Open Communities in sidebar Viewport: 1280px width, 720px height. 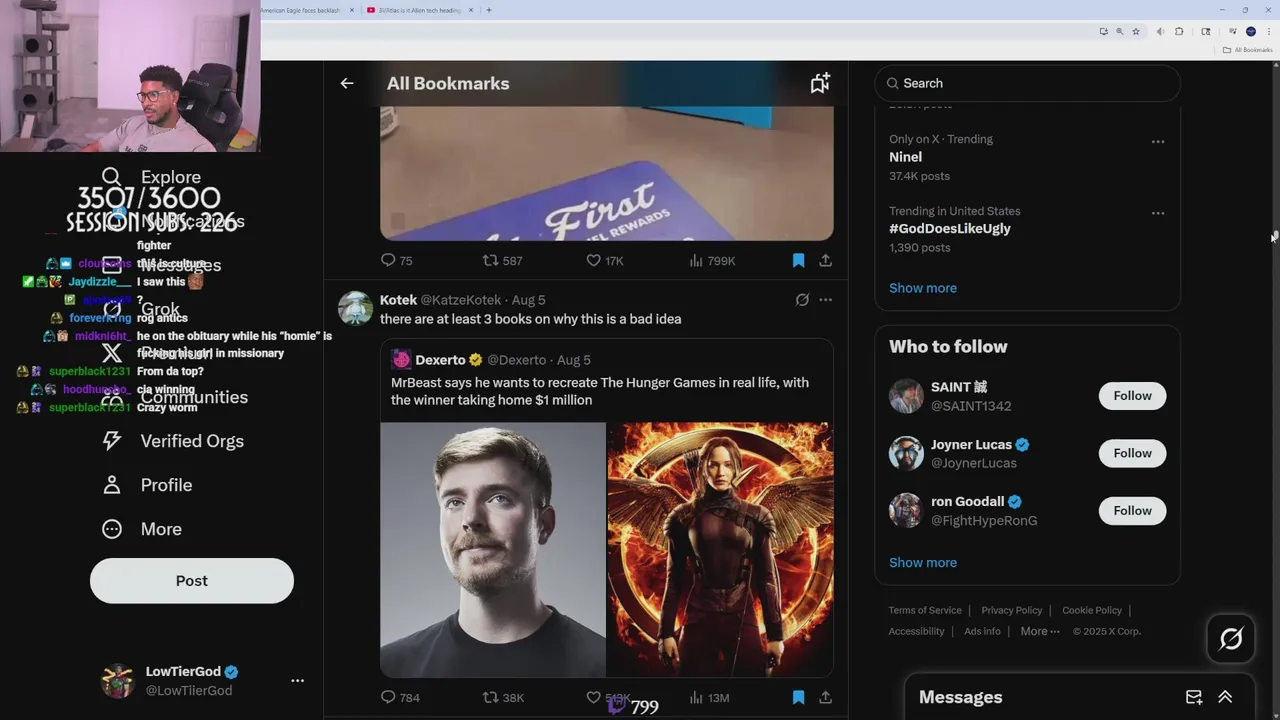pyautogui.click(x=176, y=397)
